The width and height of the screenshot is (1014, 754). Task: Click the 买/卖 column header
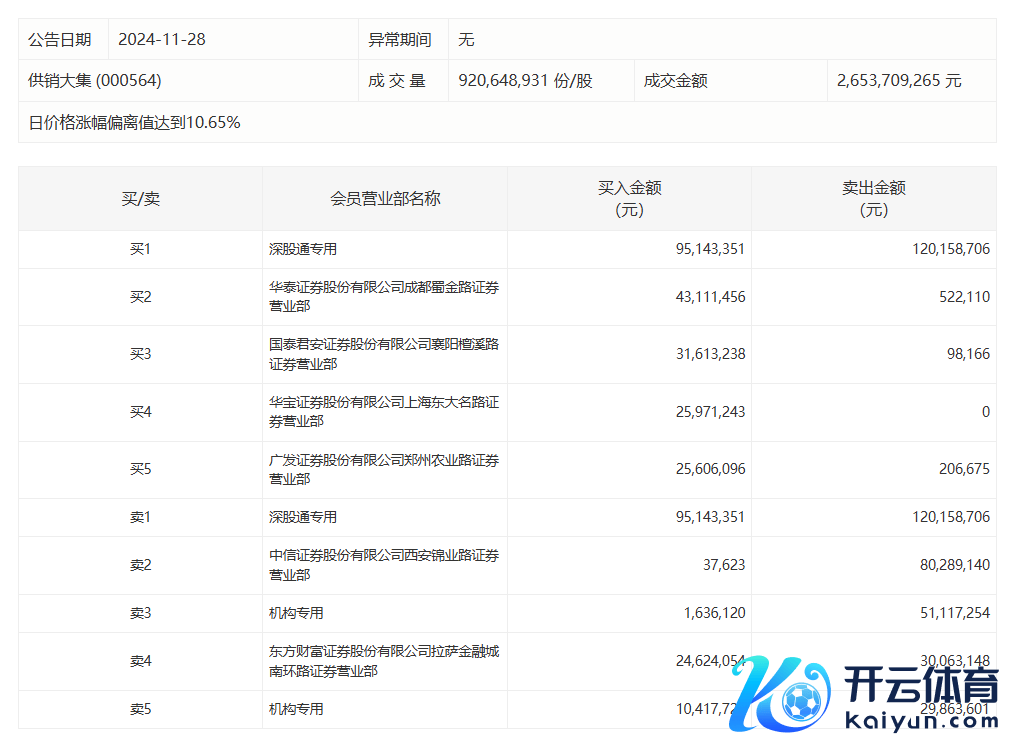tap(140, 199)
